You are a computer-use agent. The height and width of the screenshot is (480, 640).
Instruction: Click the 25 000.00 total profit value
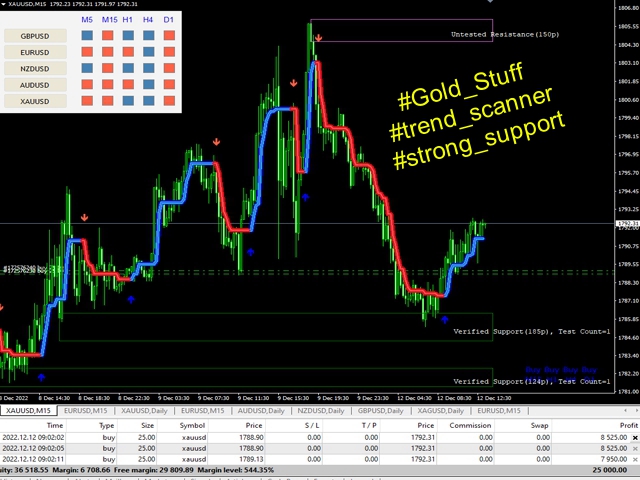point(609,470)
